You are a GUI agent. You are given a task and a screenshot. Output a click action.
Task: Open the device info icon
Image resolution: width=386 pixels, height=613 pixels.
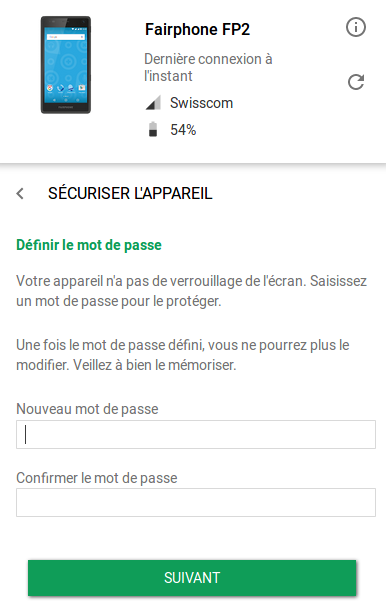tap(355, 27)
